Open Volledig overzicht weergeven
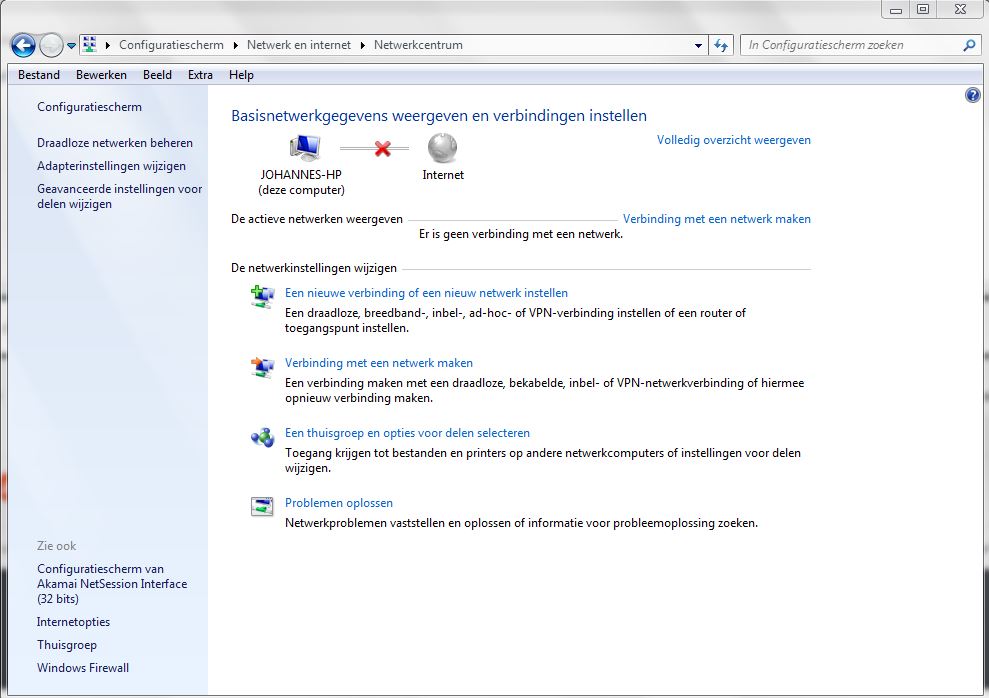This screenshot has height=698, width=989. [x=734, y=140]
